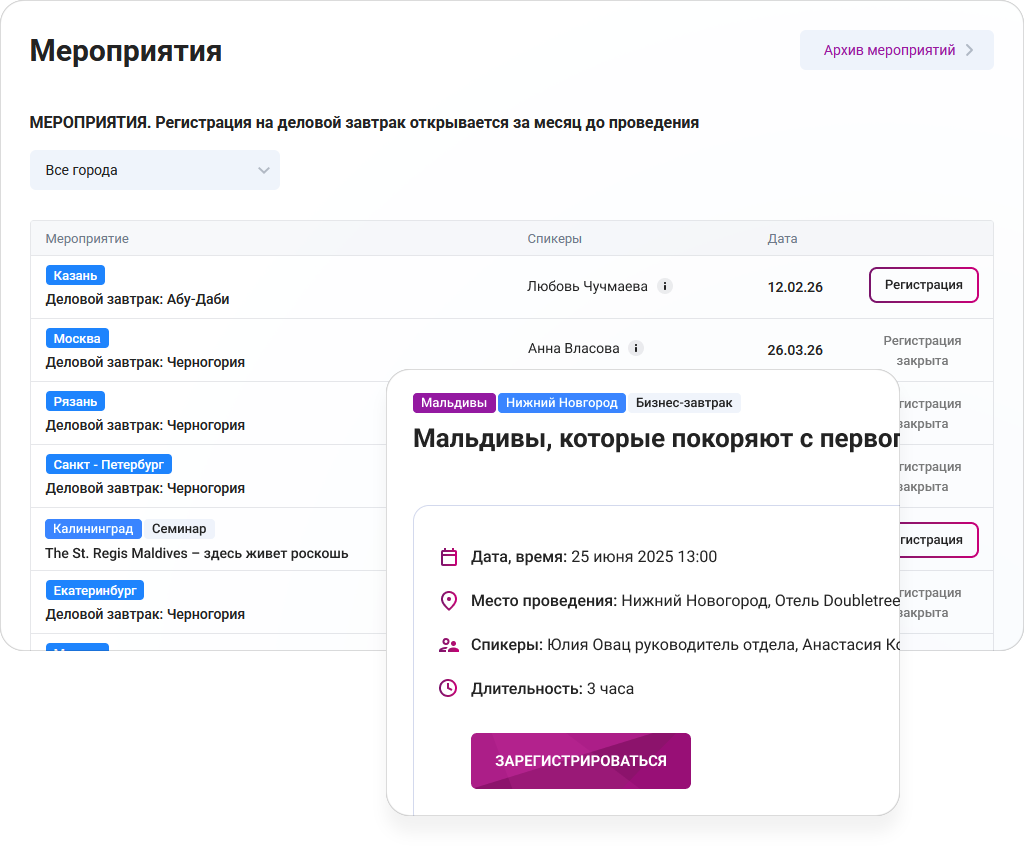Click the chevron in the cities filter
Viewport: 1024px width, 846px height.
pyautogui.click(x=264, y=170)
